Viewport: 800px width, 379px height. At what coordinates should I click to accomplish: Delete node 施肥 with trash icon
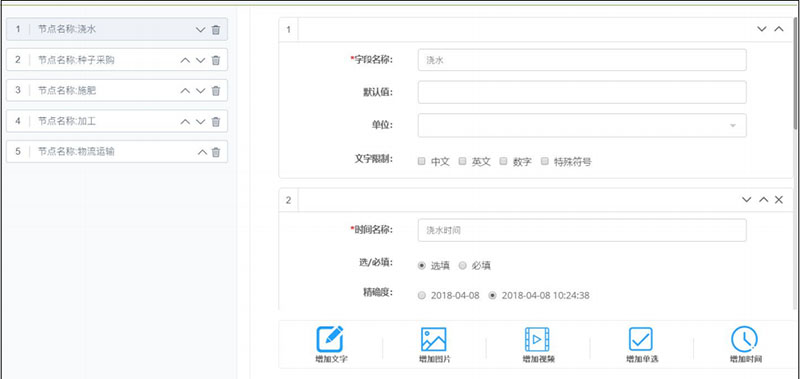pyautogui.click(x=216, y=91)
